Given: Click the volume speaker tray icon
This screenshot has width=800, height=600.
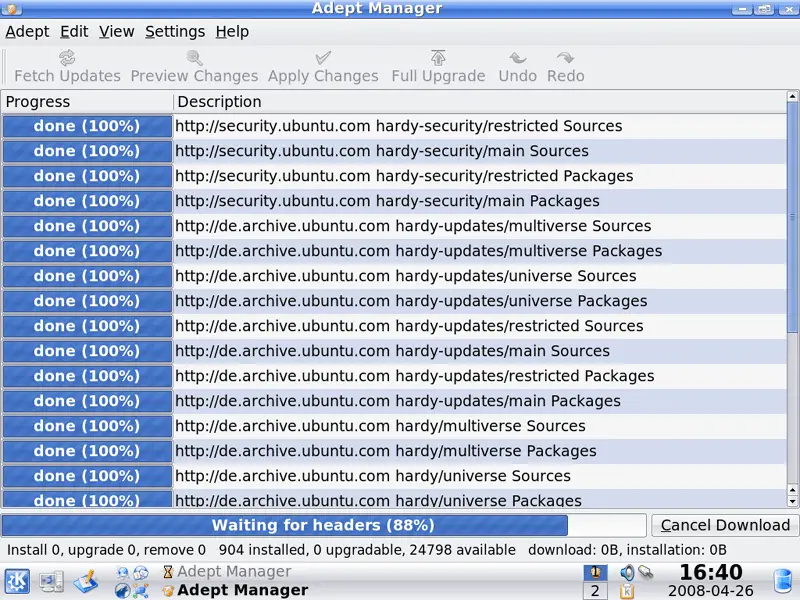Looking at the screenshot, I should tap(627, 572).
